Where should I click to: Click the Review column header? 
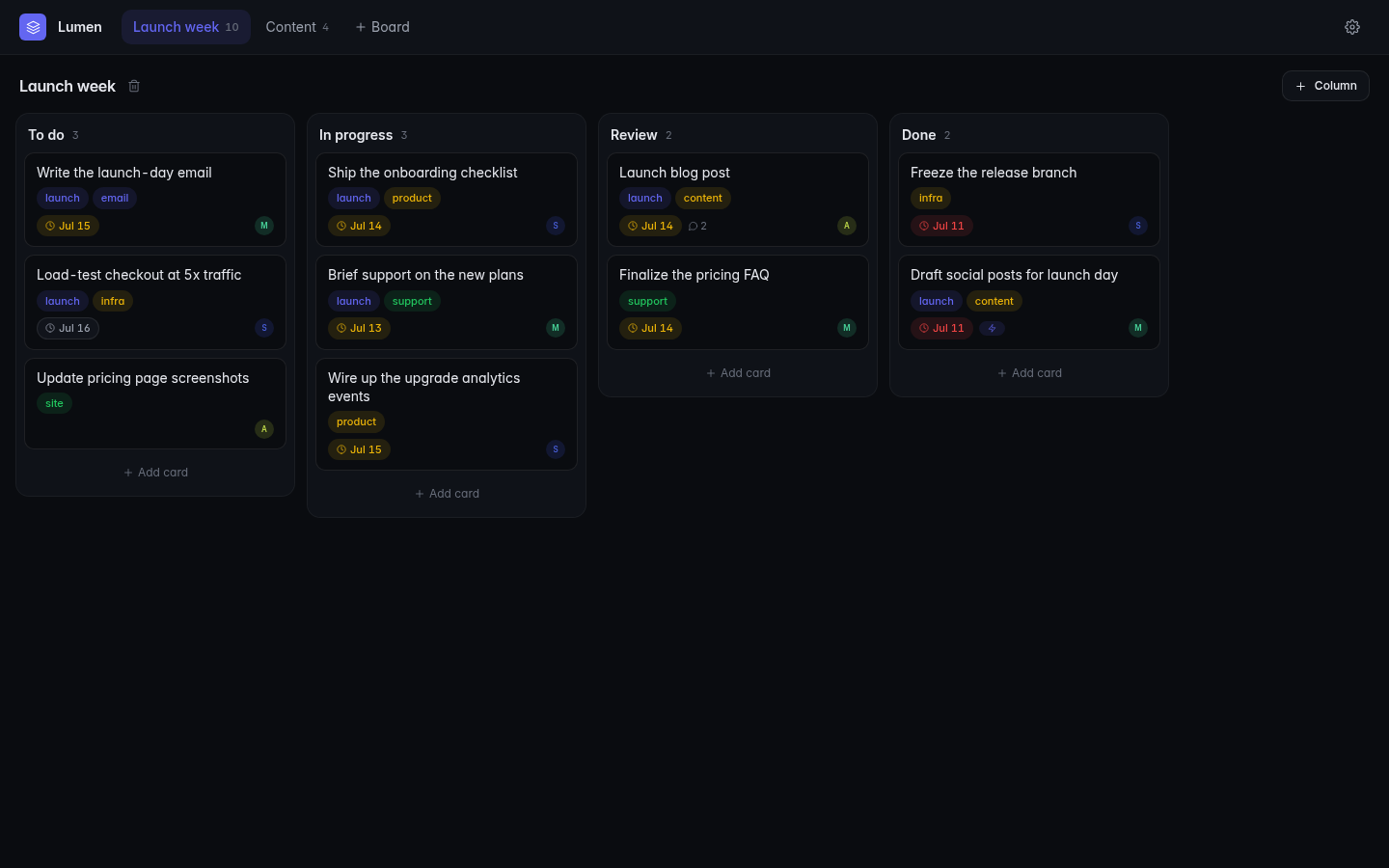[634, 135]
